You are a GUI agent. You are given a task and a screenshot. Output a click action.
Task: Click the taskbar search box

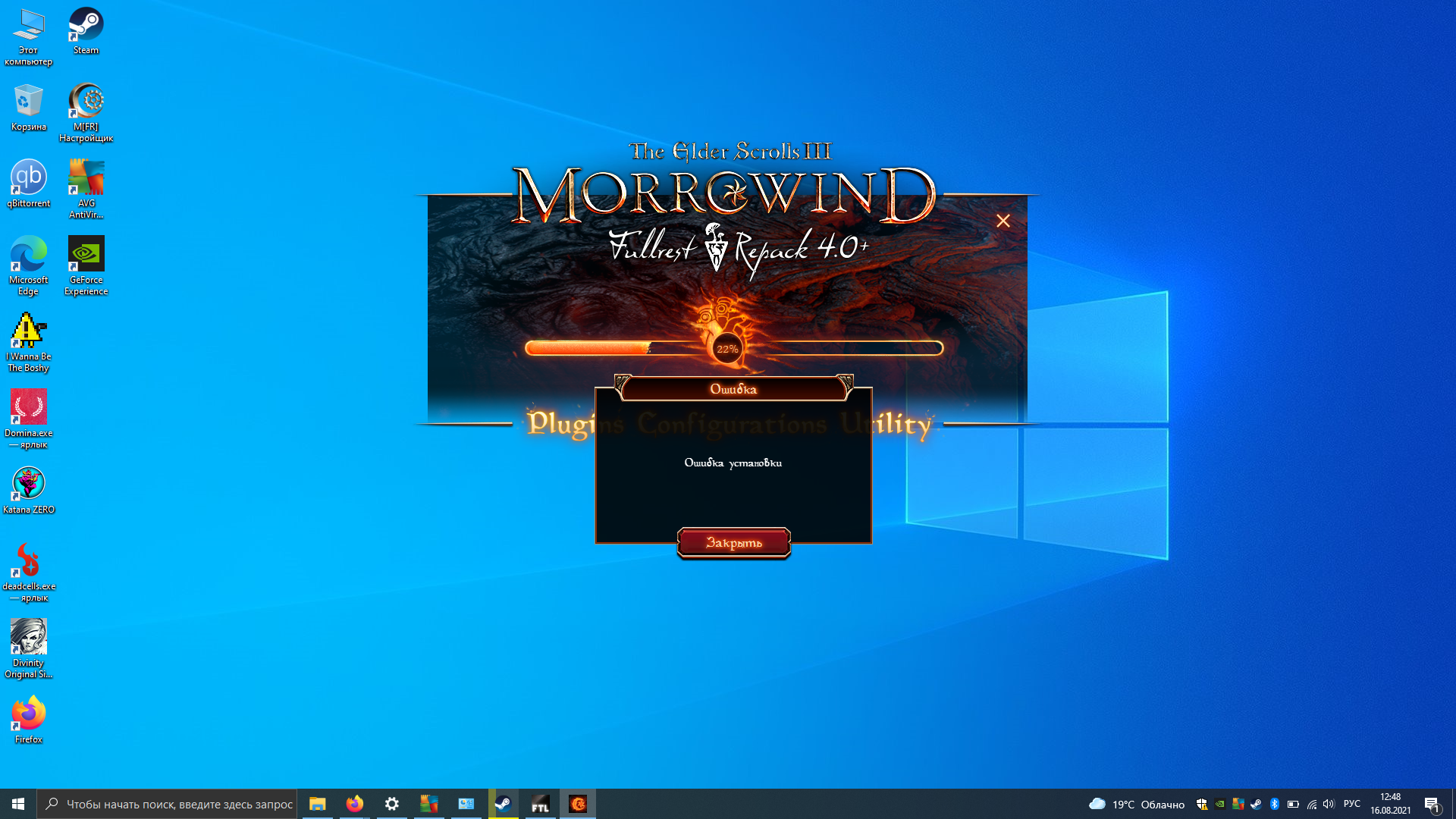(167, 804)
